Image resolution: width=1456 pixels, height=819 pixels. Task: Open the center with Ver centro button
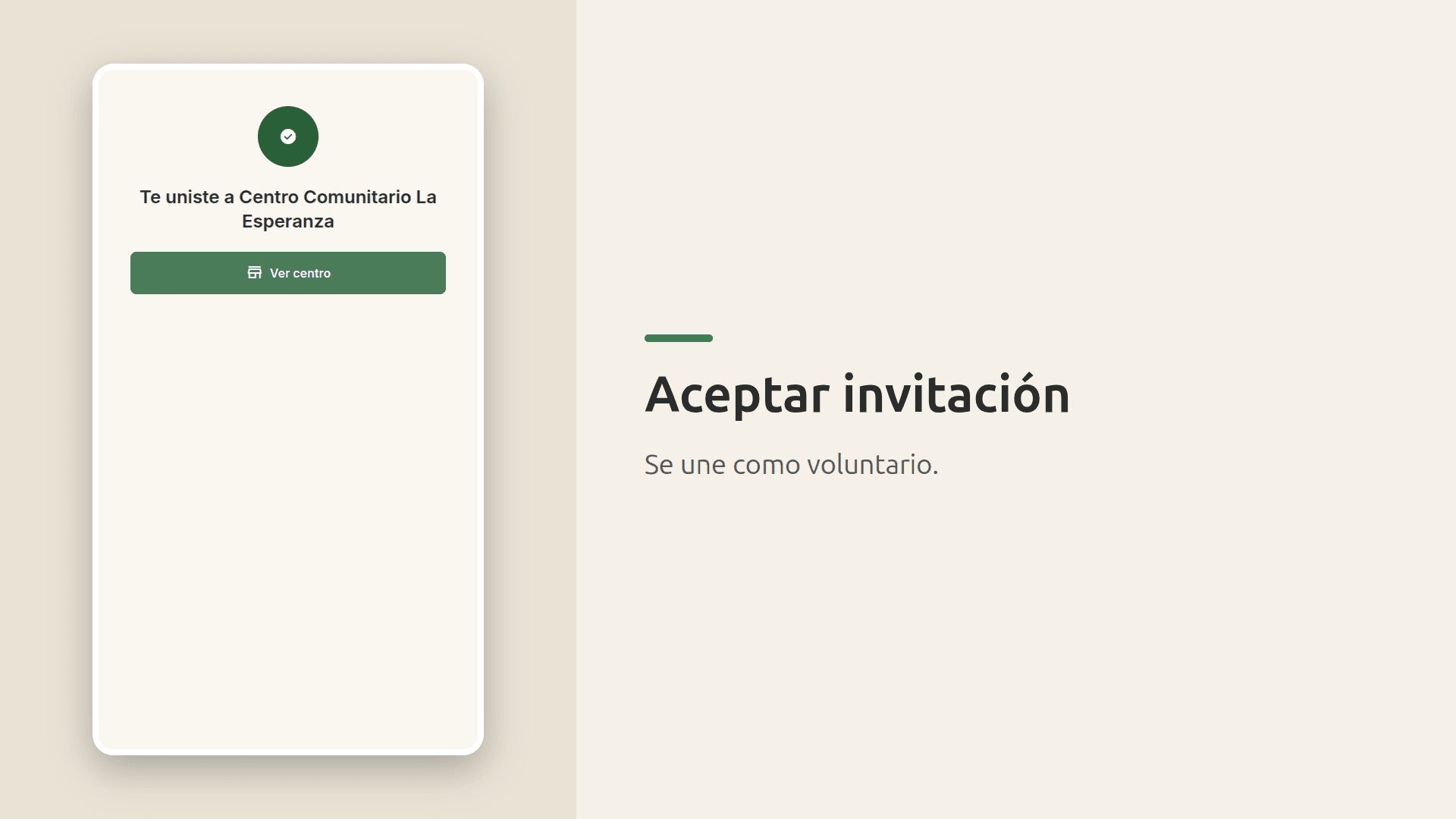[288, 273]
